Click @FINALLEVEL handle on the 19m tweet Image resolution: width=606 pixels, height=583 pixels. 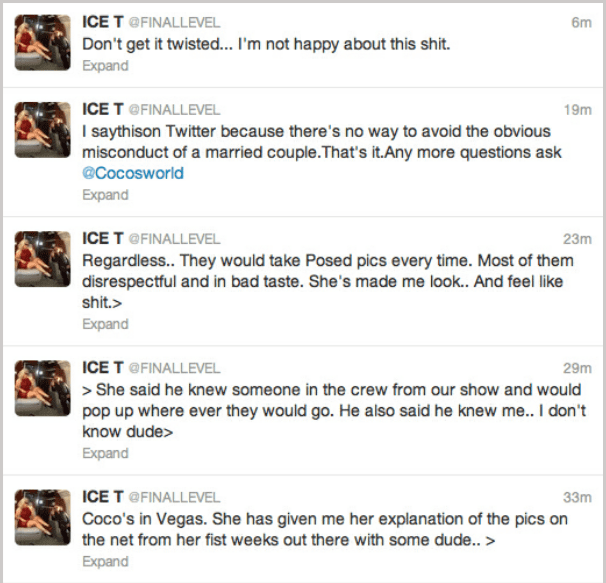[x=175, y=109]
